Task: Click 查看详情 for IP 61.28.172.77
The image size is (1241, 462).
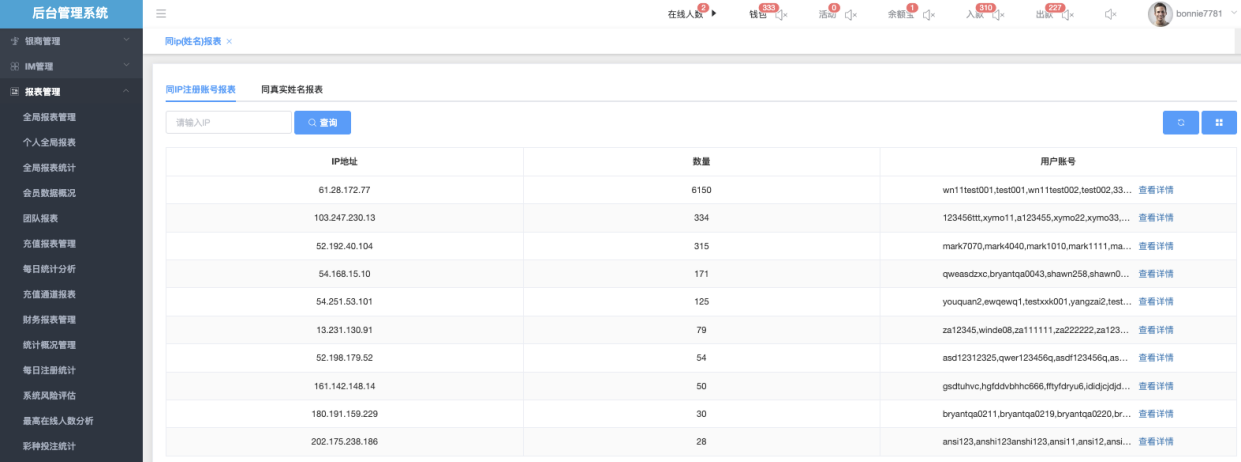Action: [1155, 190]
